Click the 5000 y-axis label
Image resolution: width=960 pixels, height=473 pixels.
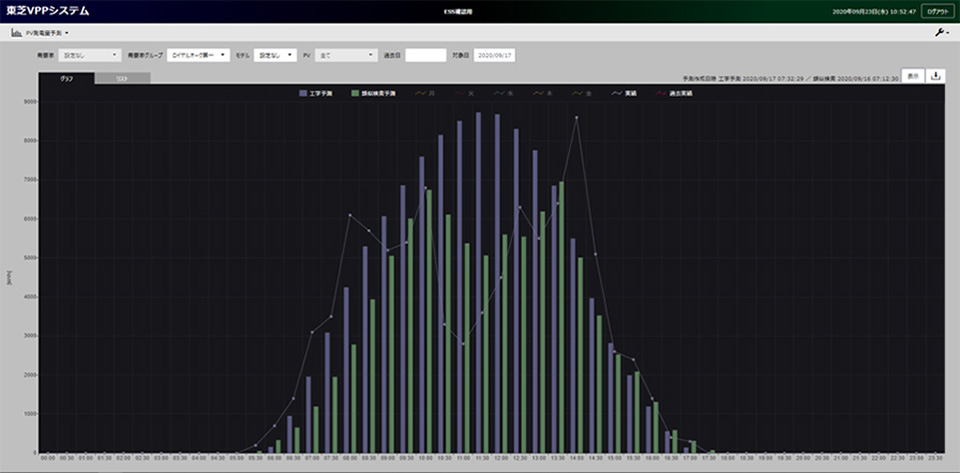tap(29, 258)
